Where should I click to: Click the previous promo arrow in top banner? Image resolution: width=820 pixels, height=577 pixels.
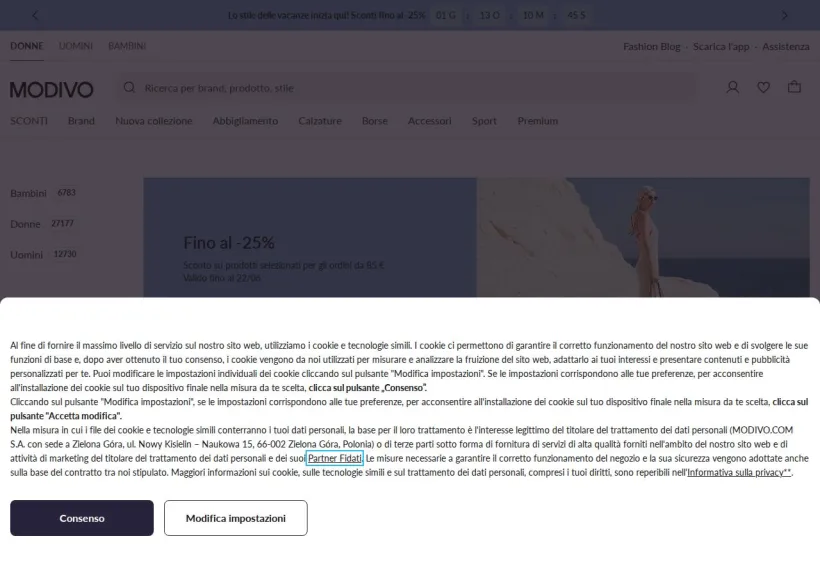(35, 15)
